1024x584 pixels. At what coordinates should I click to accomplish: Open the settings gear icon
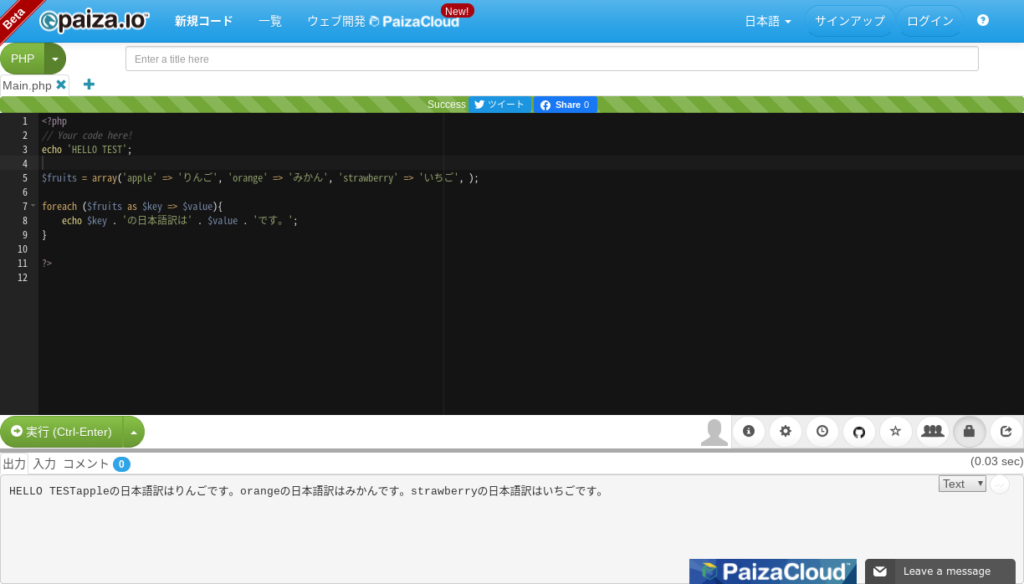[785, 431]
